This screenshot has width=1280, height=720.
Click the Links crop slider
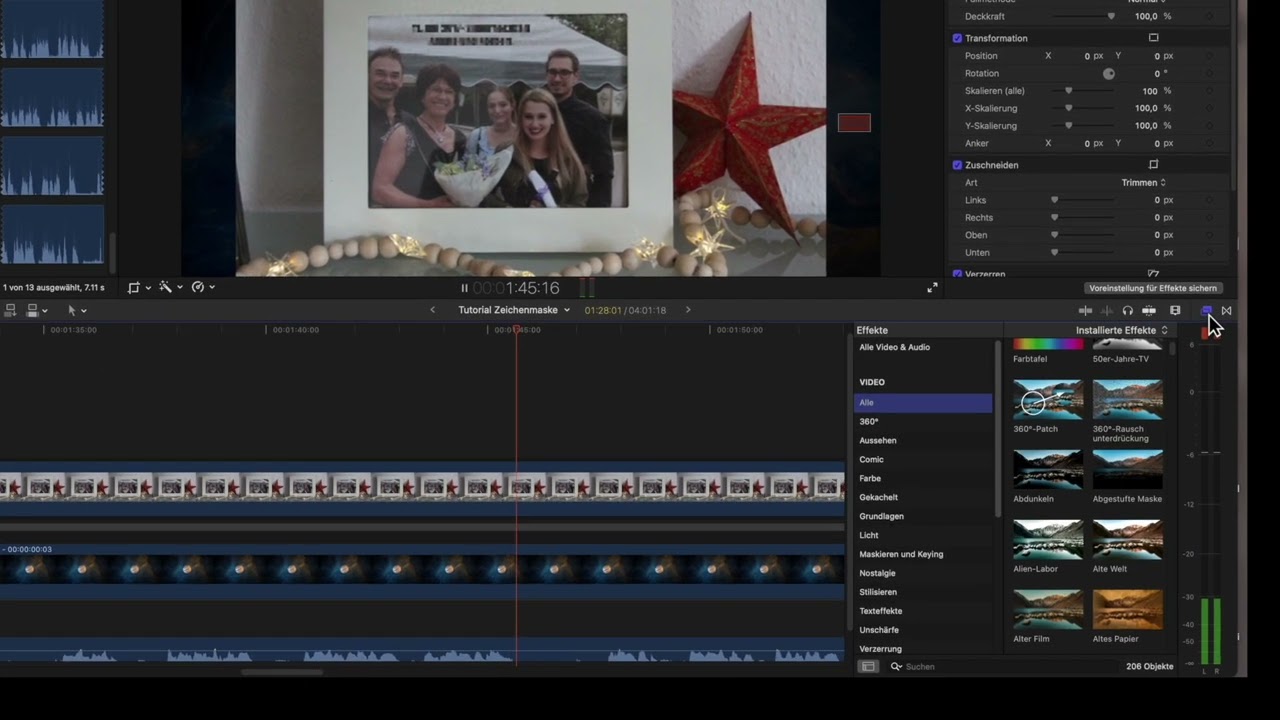1084,200
